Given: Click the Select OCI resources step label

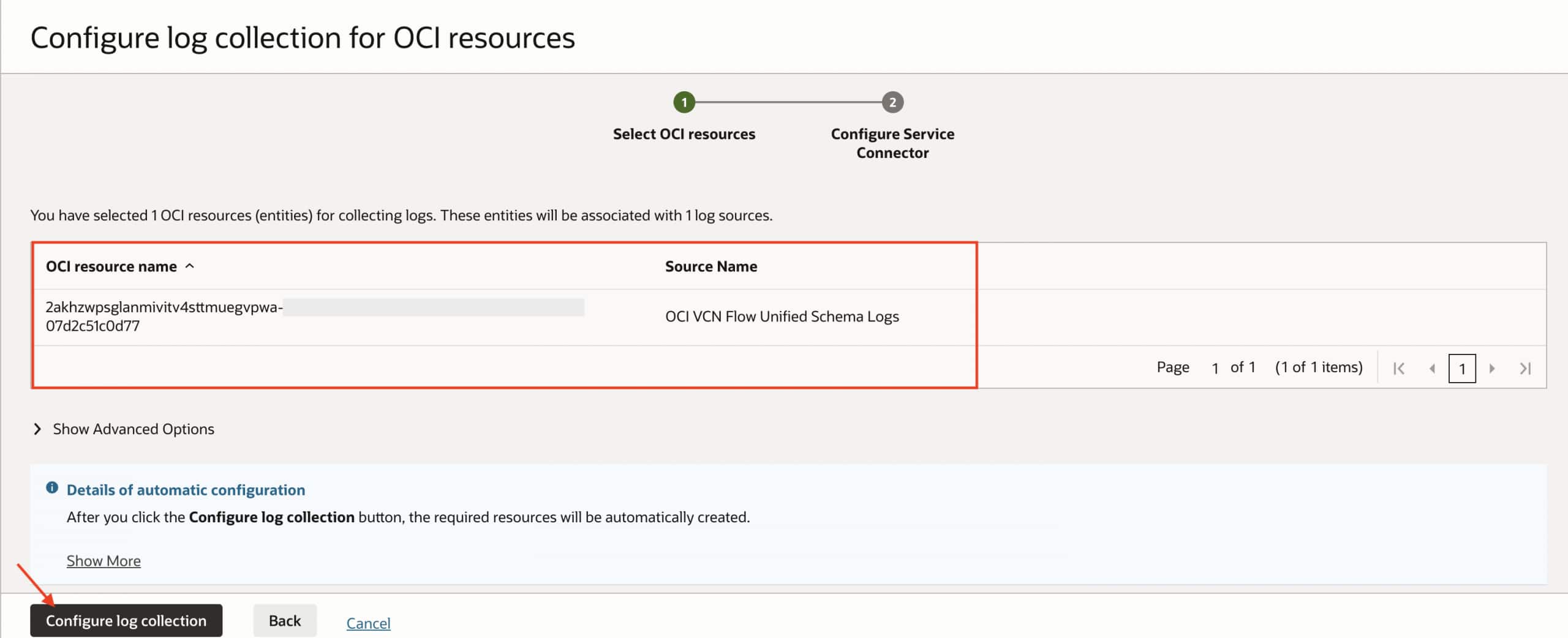Looking at the screenshot, I should (684, 134).
